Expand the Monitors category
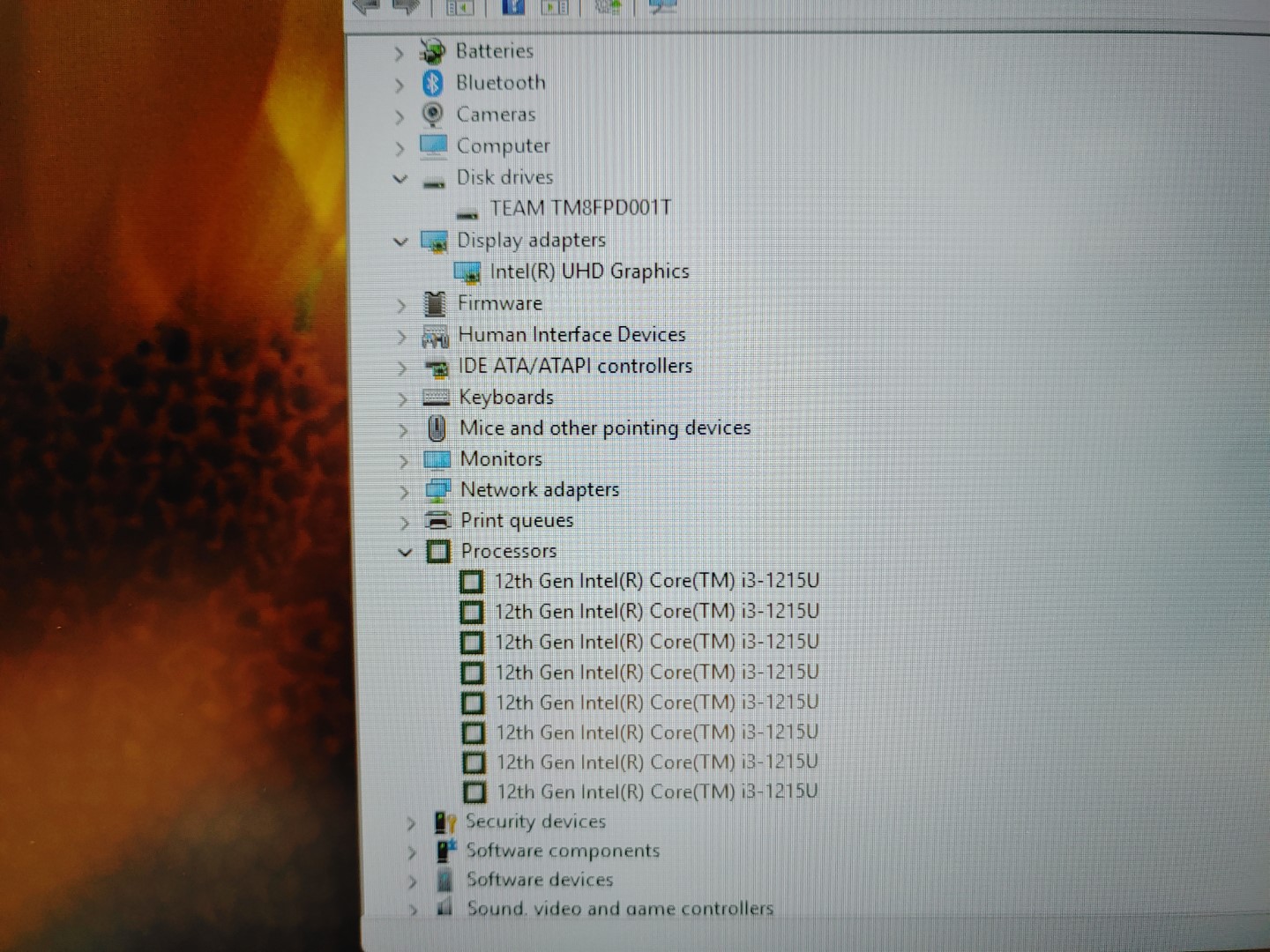The width and height of the screenshot is (1270, 952). 403,461
